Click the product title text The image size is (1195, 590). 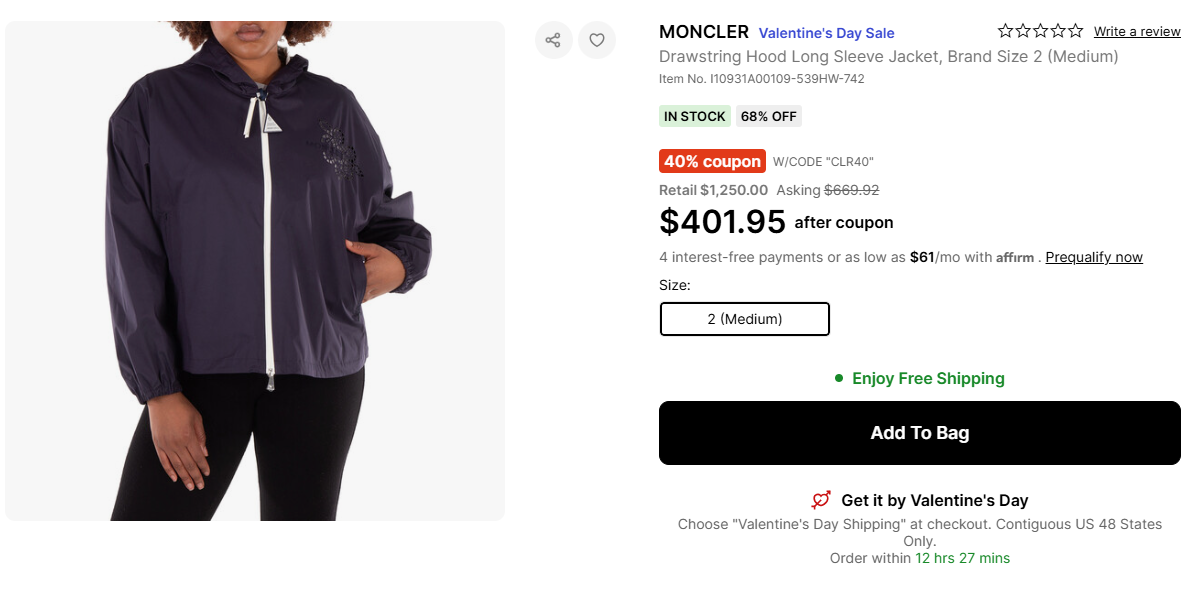888,57
